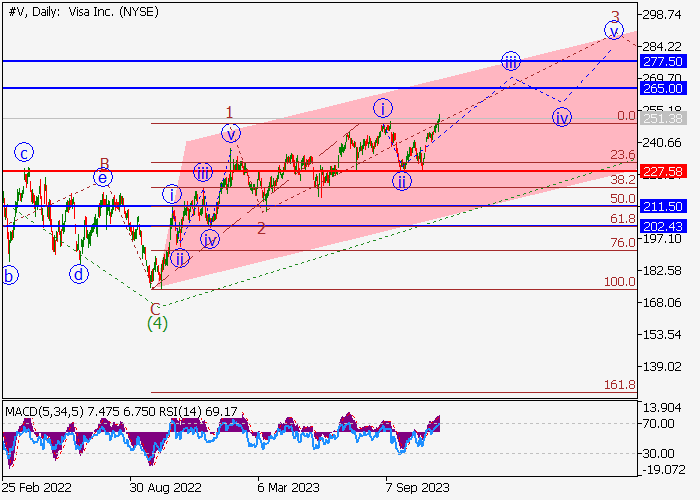
Task: Select the Fibonacci 23.6 level label
Action: 623,155
